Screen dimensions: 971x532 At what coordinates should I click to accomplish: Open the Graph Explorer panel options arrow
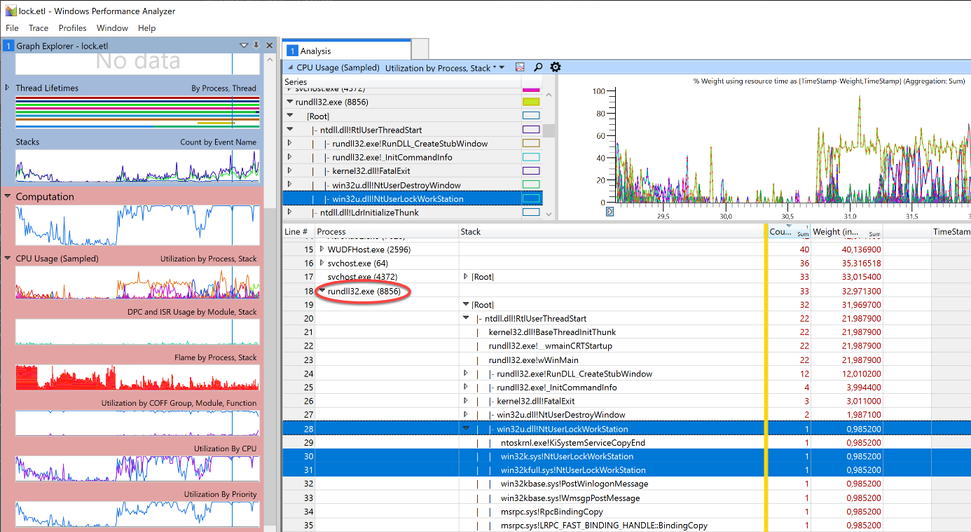click(x=245, y=46)
